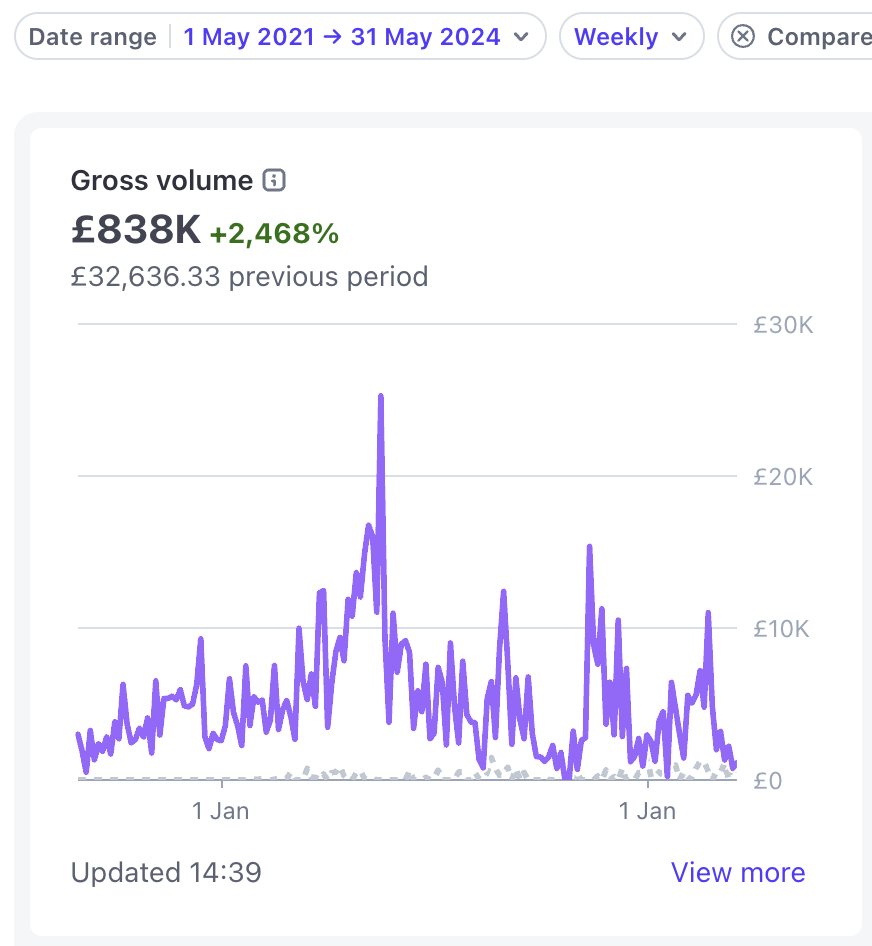Image resolution: width=872 pixels, height=946 pixels.
Task: Click the second '1 Jan' axis marker
Action: pyautogui.click(x=648, y=810)
